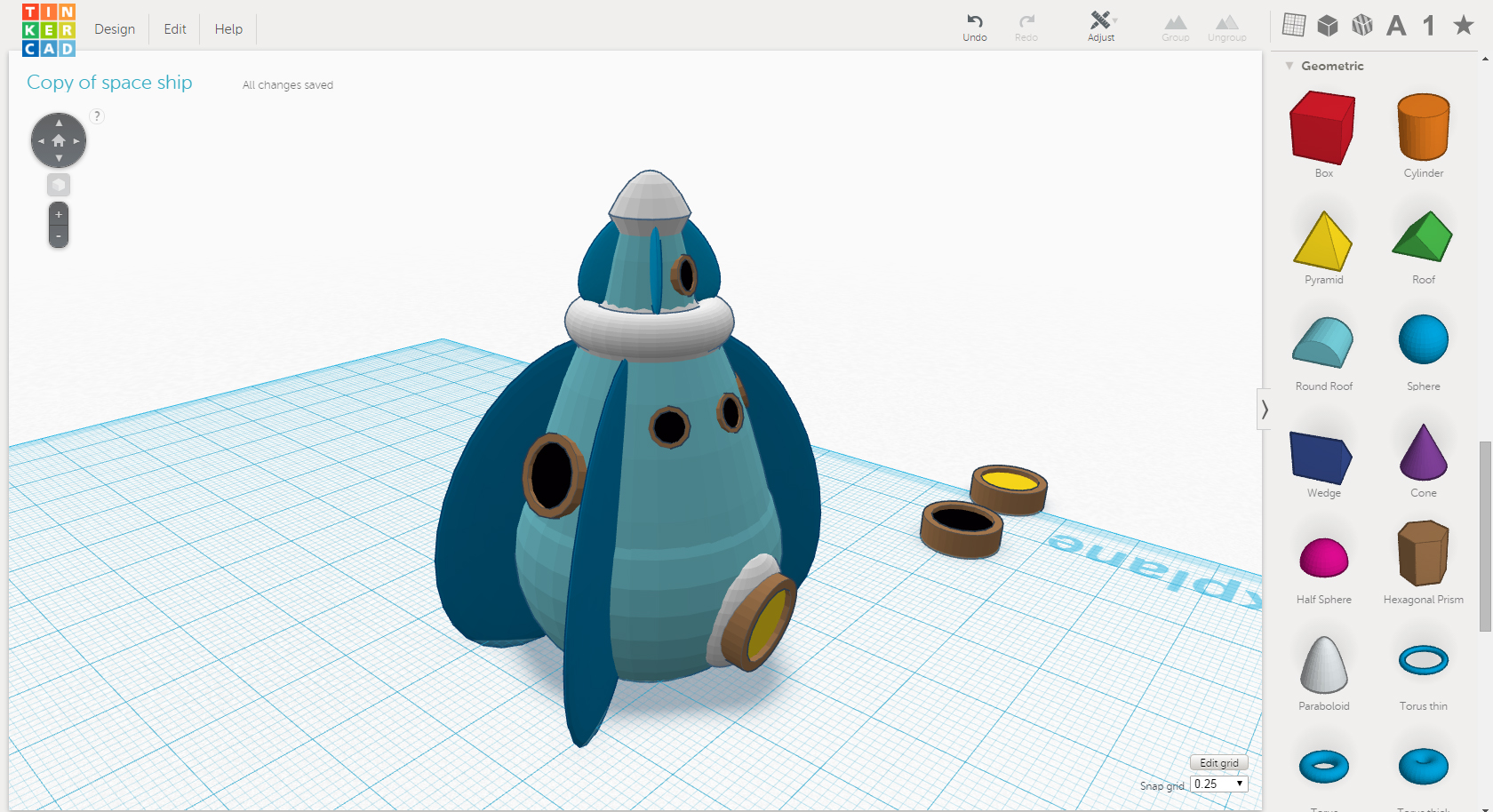1493x812 pixels.
Task: Click the design title Copy of space ship
Action: pos(109,83)
